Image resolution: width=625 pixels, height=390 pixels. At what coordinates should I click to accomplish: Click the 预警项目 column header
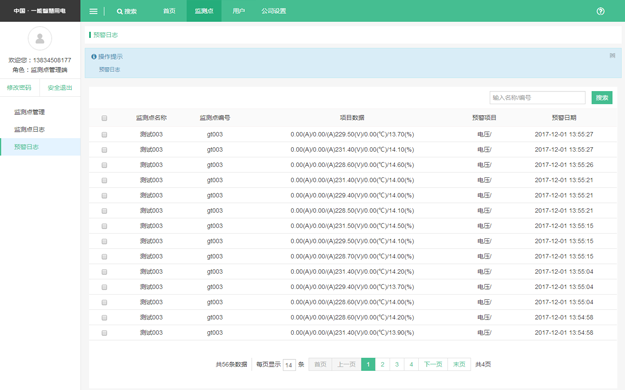[484, 118]
